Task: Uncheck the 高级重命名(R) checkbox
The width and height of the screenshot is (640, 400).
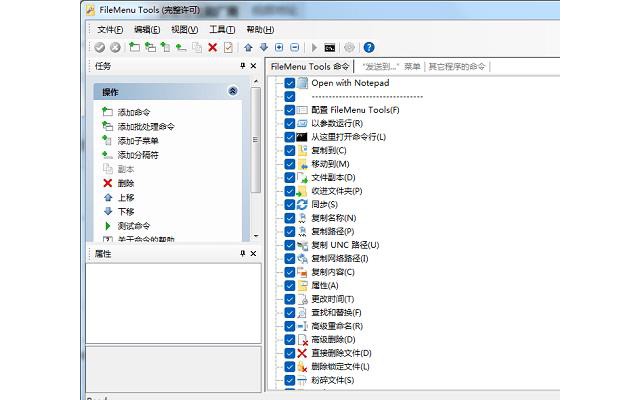Action: [x=290, y=326]
